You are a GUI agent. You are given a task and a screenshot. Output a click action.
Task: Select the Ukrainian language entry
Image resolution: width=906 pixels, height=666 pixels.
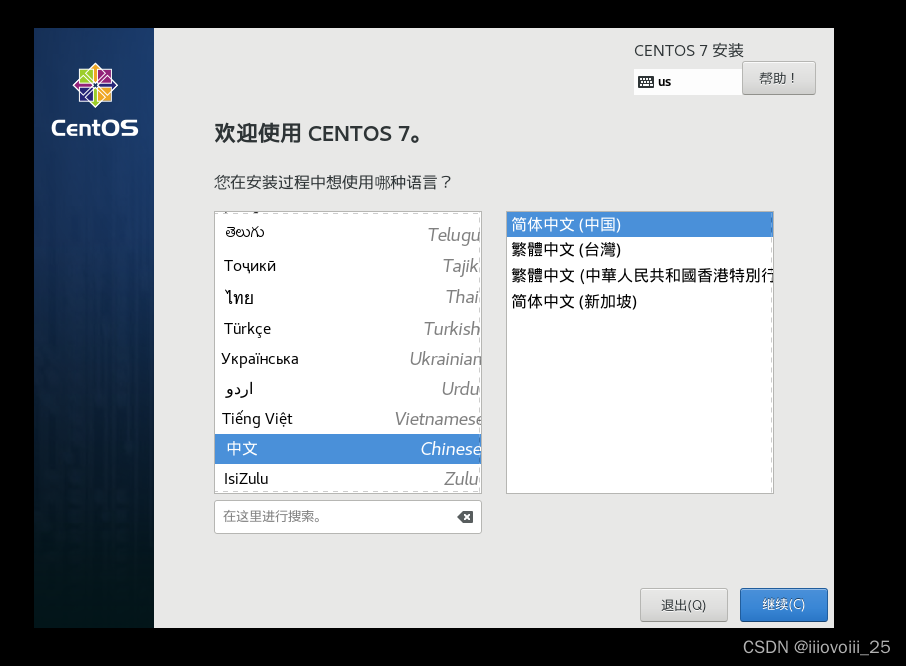click(x=347, y=358)
